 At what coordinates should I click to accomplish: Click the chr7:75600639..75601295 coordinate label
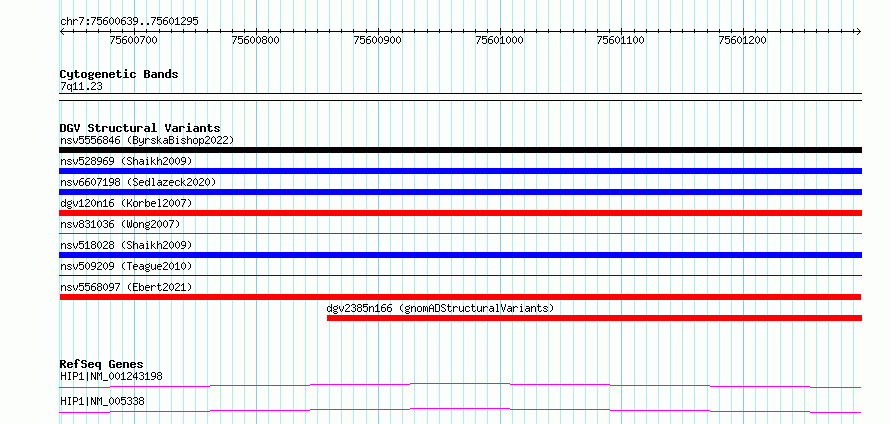pyautogui.click(x=129, y=21)
